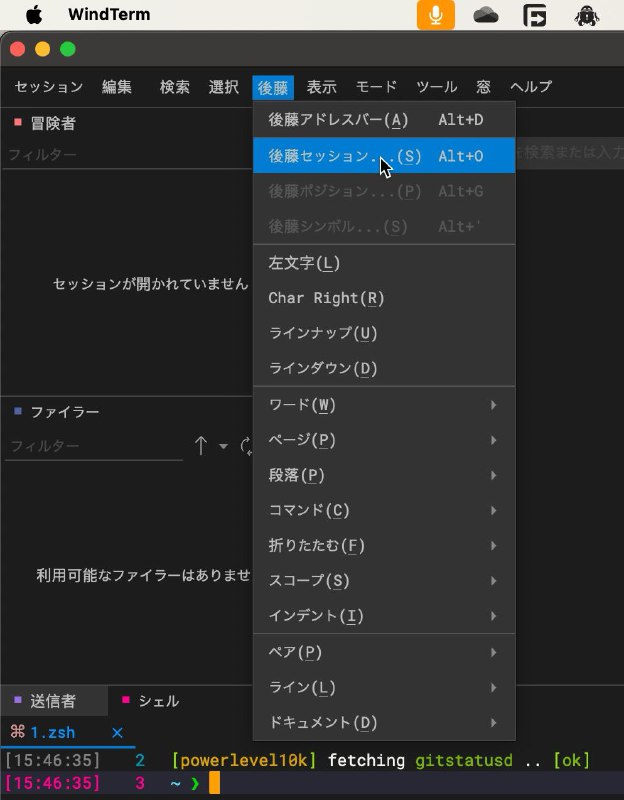
Task: Close the 1.zsh tab
Action: [117, 733]
